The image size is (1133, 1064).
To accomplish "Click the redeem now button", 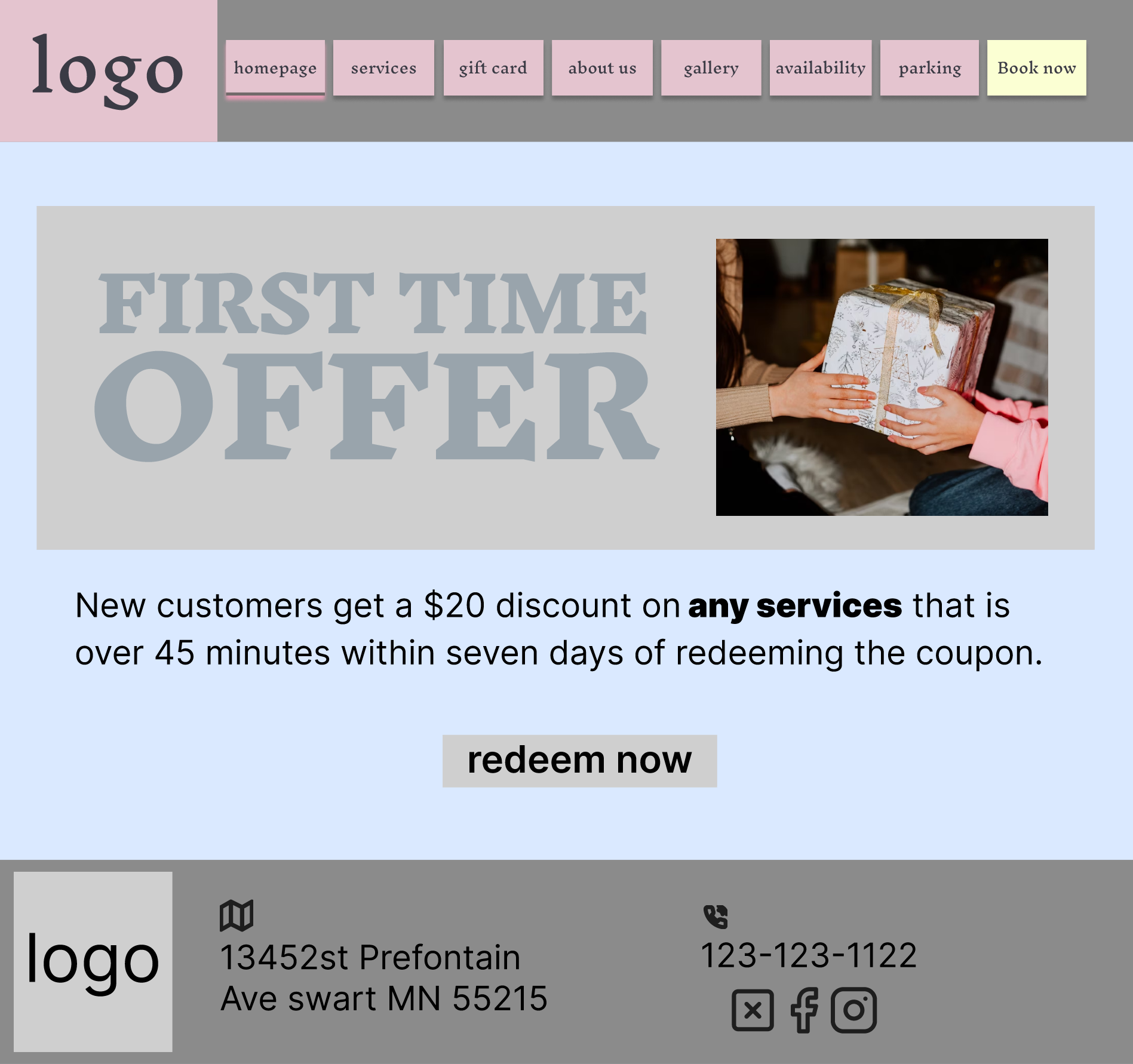I will 579,761.
